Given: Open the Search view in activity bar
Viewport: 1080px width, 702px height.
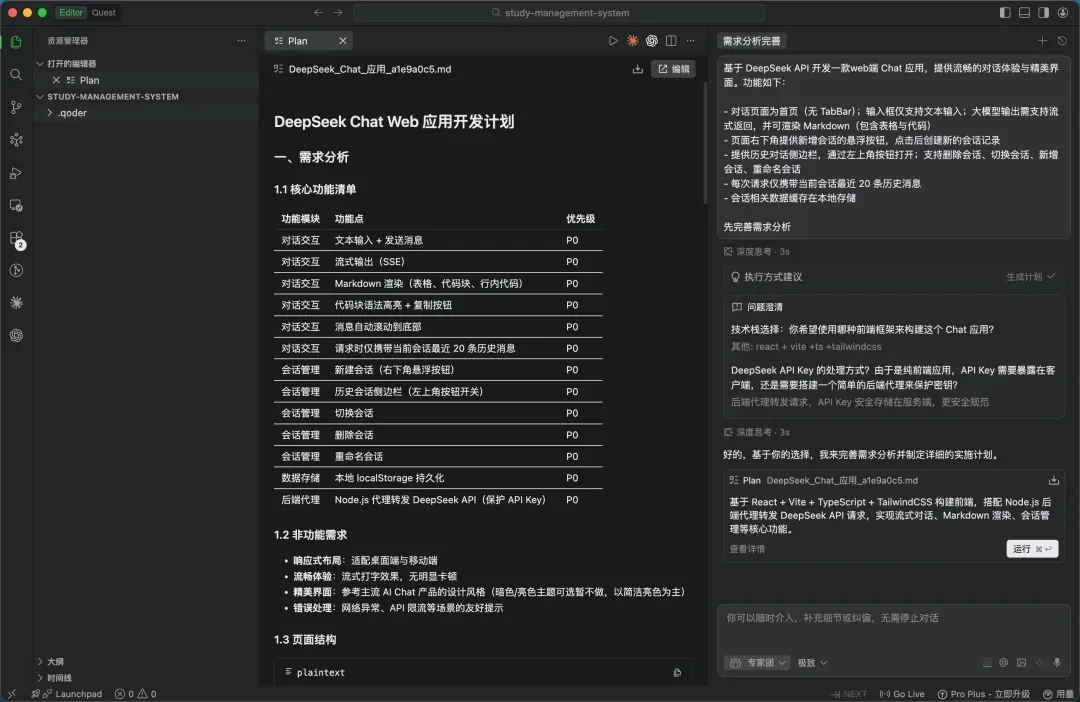Looking at the screenshot, I should [x=16, y=75].
